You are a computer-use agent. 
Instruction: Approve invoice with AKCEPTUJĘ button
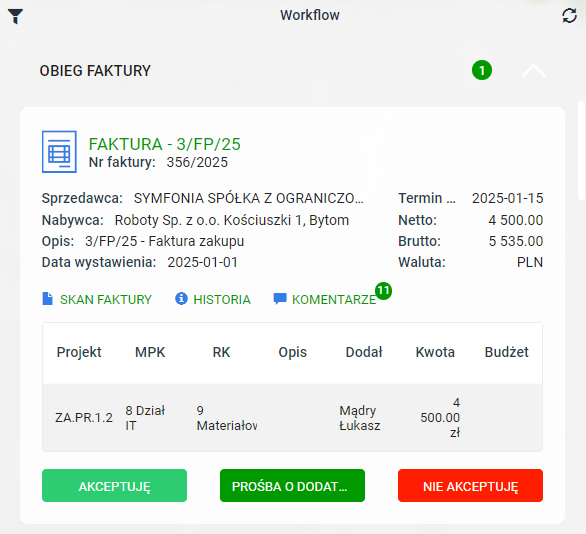point(114,486)
